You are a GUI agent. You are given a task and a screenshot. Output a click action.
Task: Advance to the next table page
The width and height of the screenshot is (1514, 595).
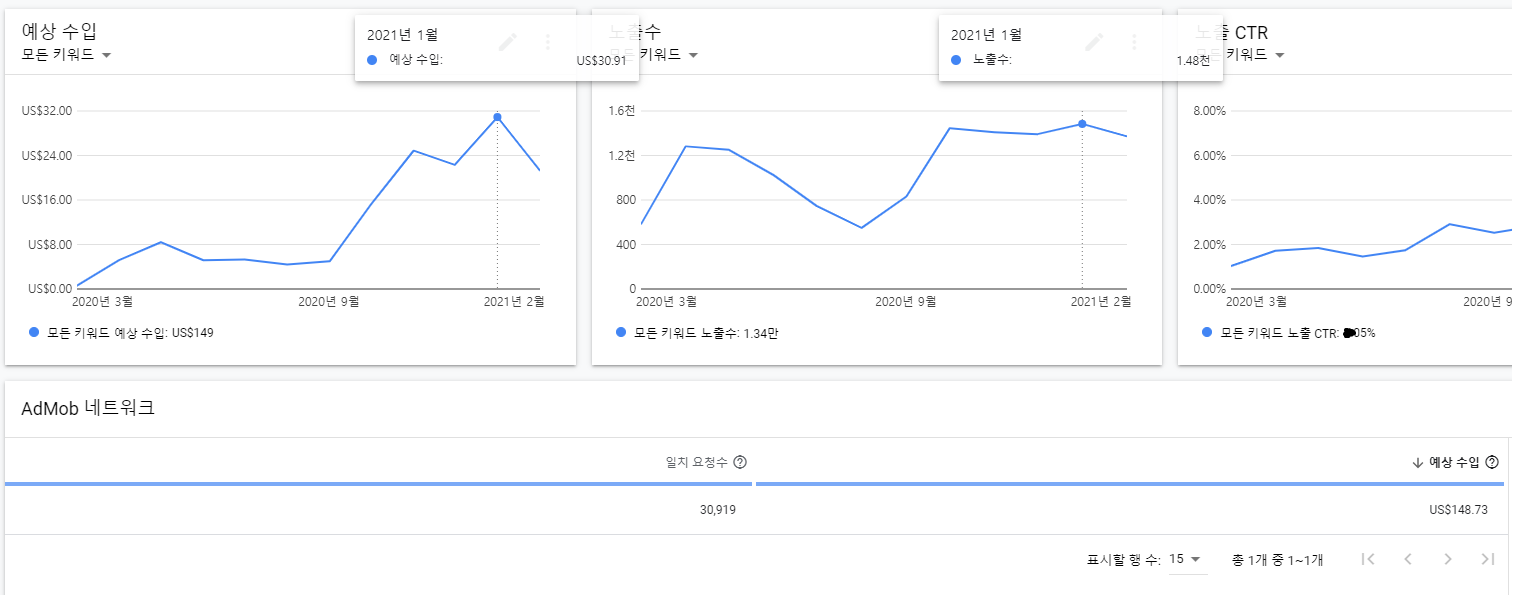point(1447,559)
